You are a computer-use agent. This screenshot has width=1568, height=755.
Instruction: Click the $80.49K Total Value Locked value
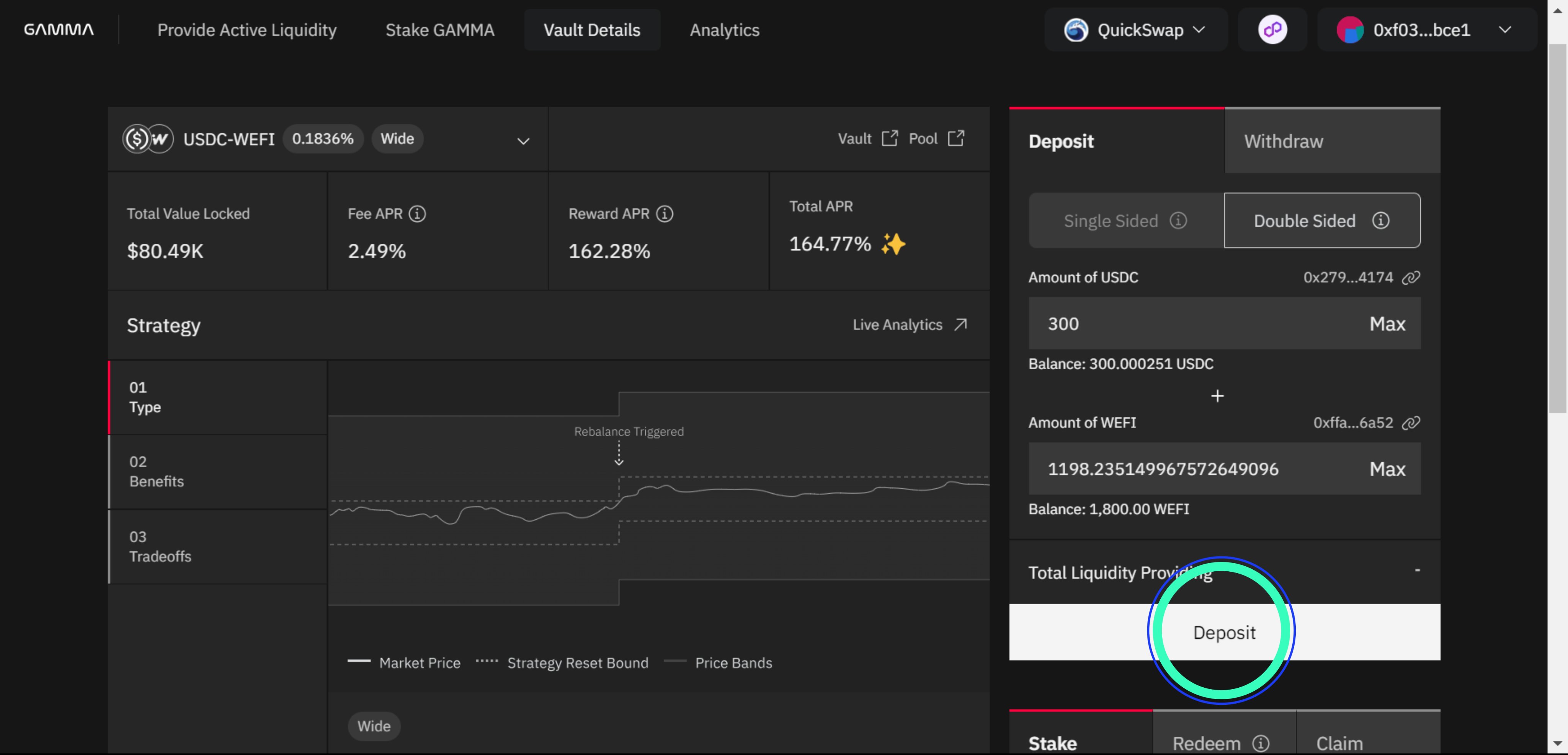point(165,251)
